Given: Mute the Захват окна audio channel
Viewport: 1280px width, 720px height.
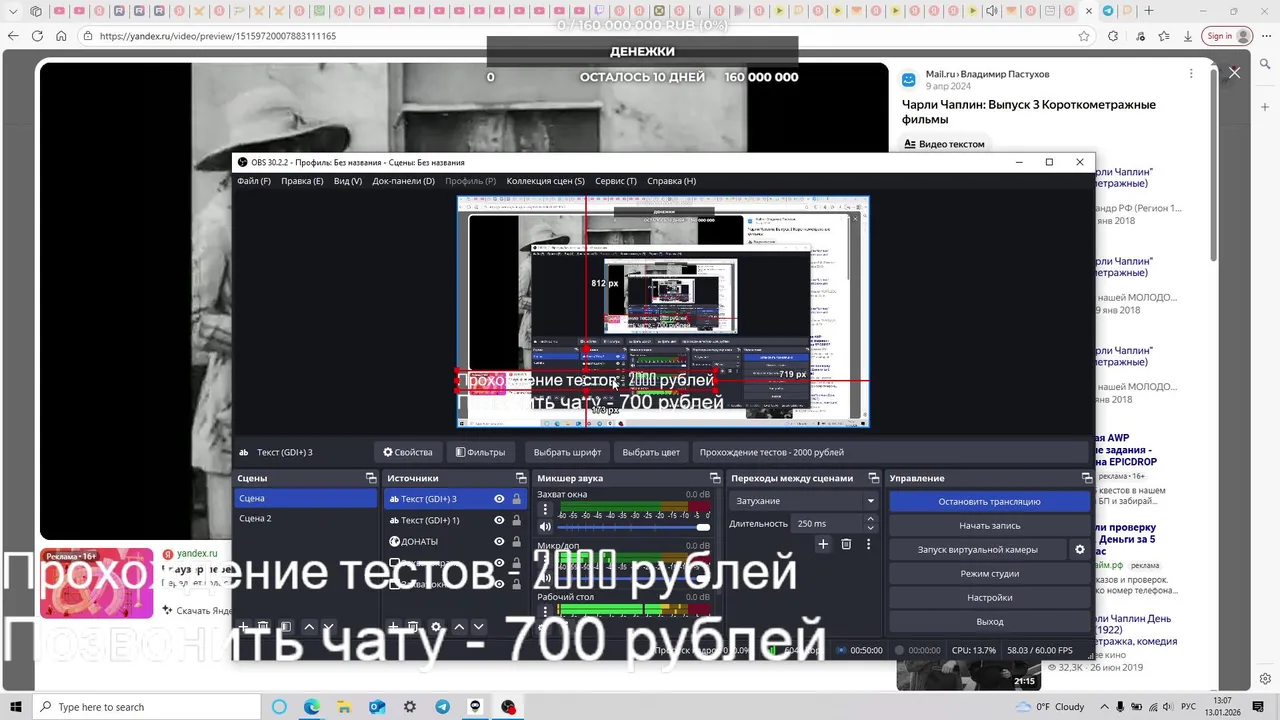Looking at the screenshot, I should (545, 526).
